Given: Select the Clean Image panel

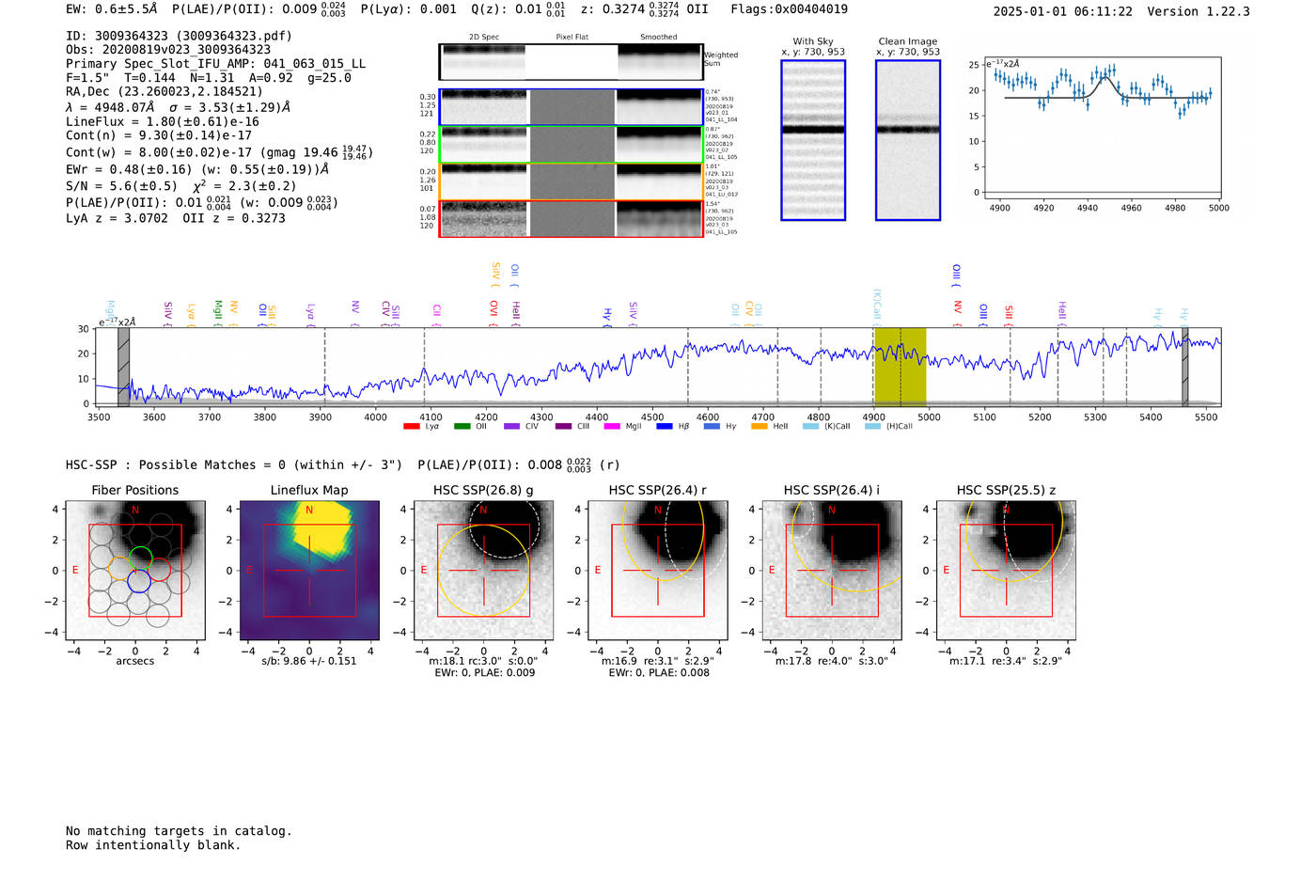Looking at the screenshot, I should click(x=908, y=140).
